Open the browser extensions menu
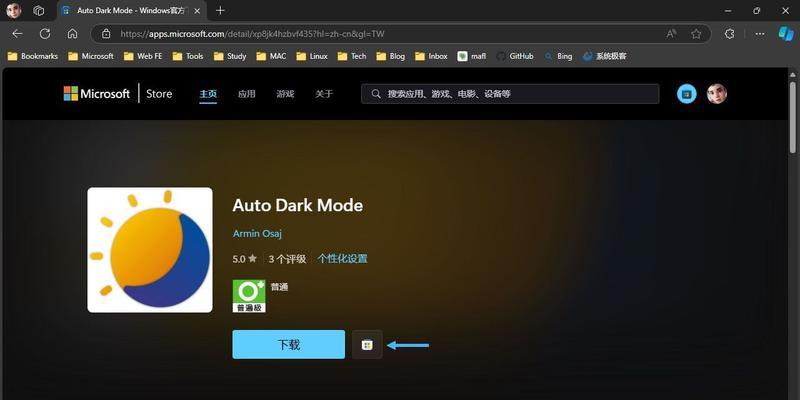 pos(730,34)
